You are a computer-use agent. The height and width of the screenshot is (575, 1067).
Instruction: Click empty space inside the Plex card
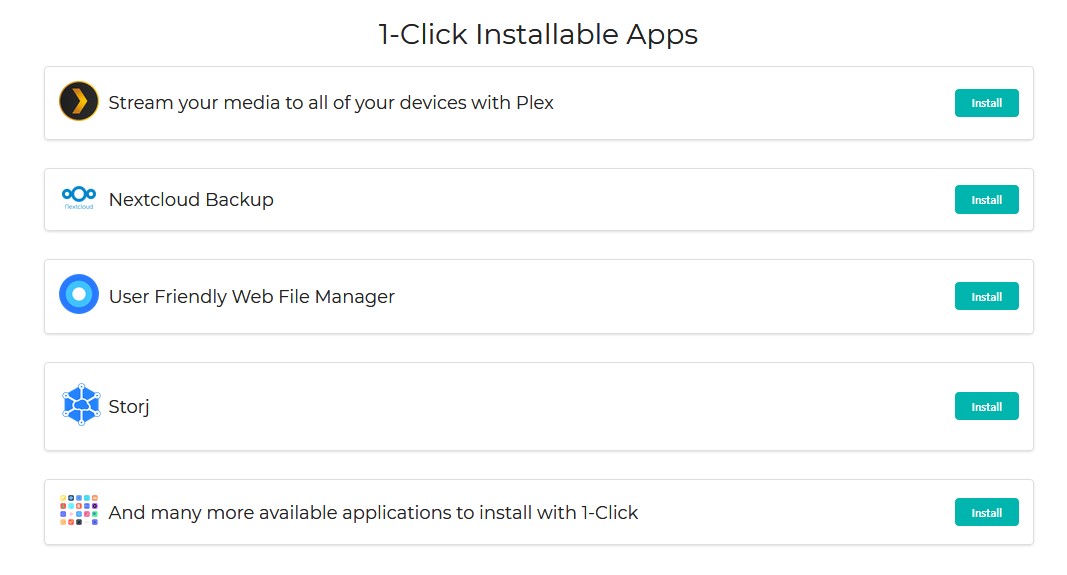click(x=749, y=103)
